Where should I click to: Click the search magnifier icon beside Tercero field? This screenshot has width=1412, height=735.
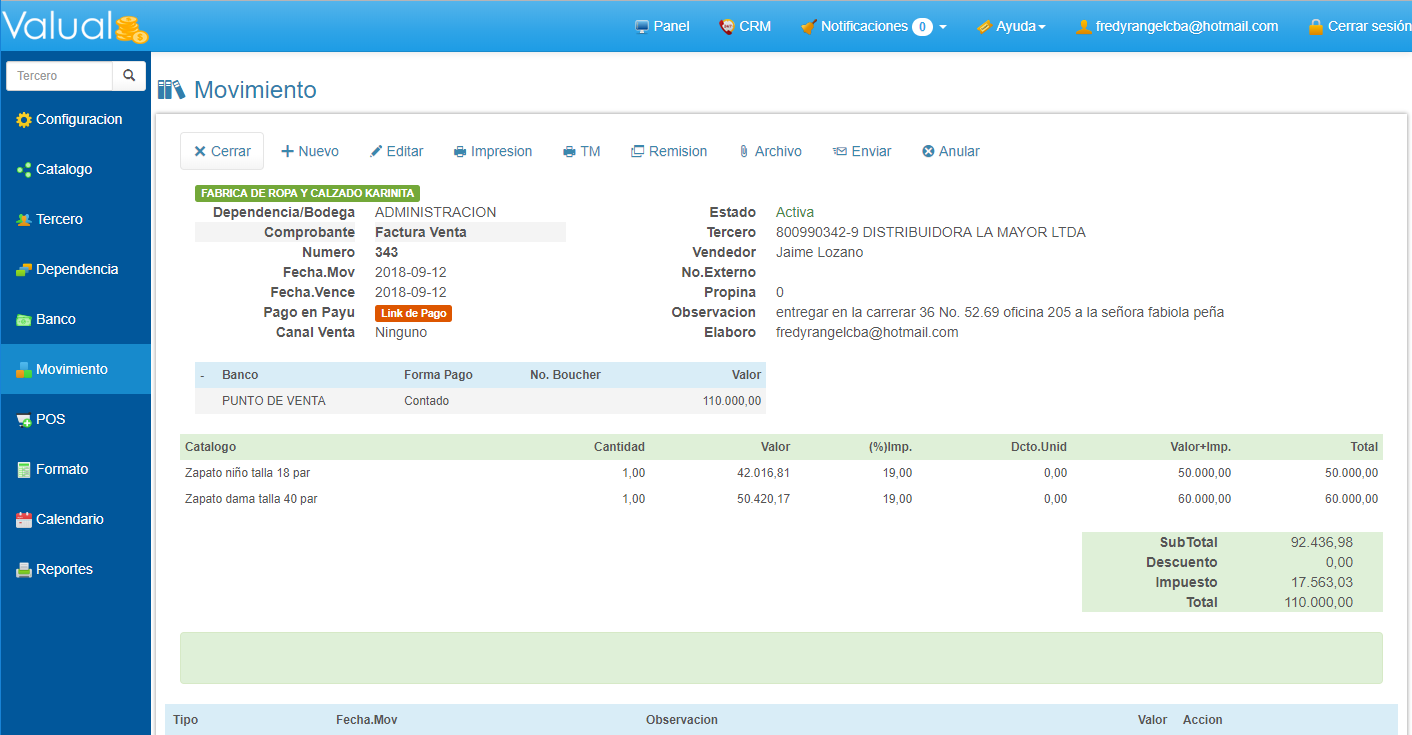(129, 75)
